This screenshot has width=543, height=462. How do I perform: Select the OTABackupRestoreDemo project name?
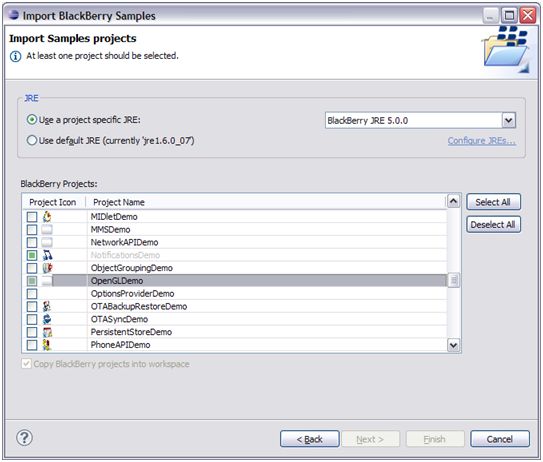click(139, 306)
